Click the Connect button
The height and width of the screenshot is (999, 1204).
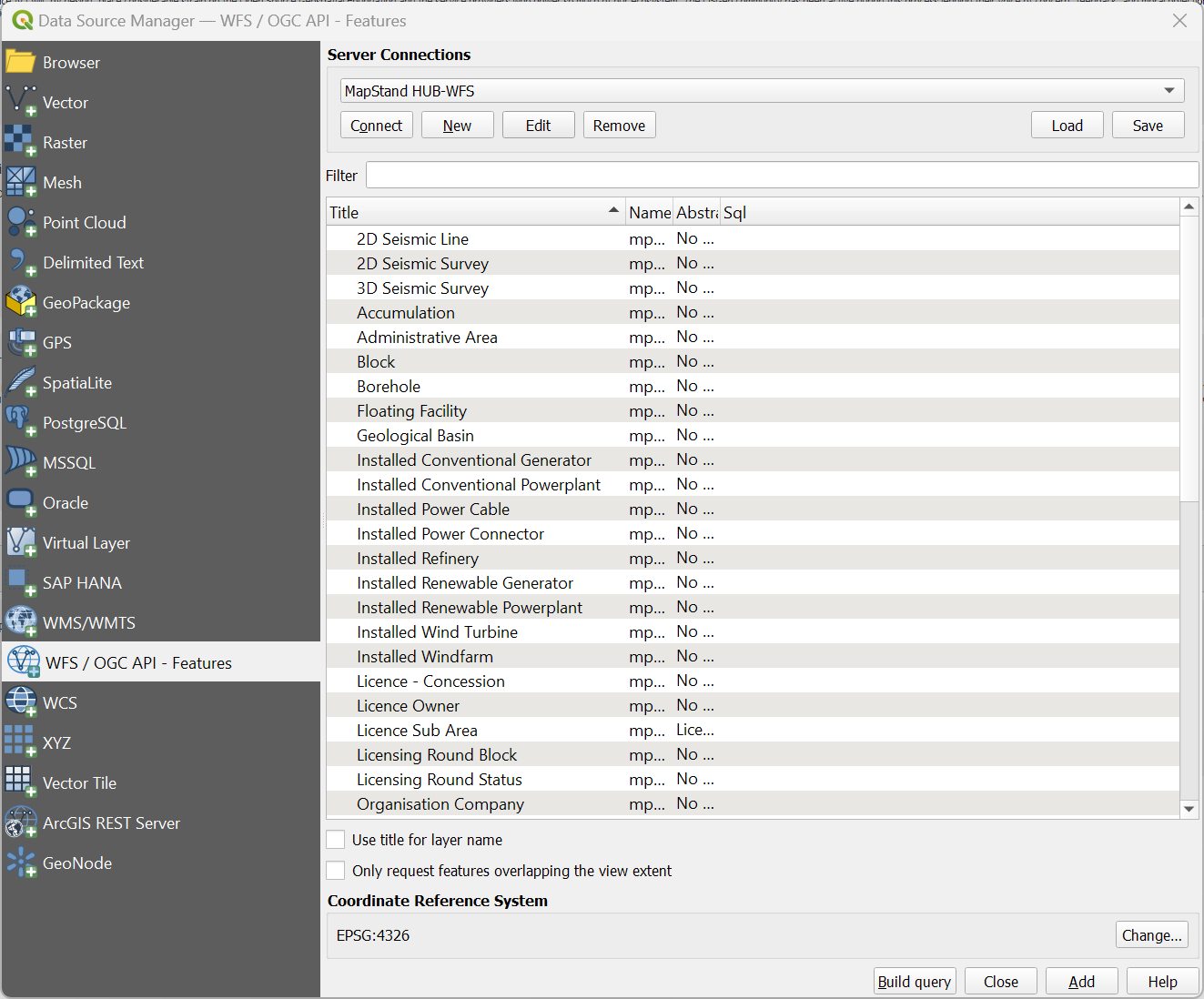pos(377,126)
